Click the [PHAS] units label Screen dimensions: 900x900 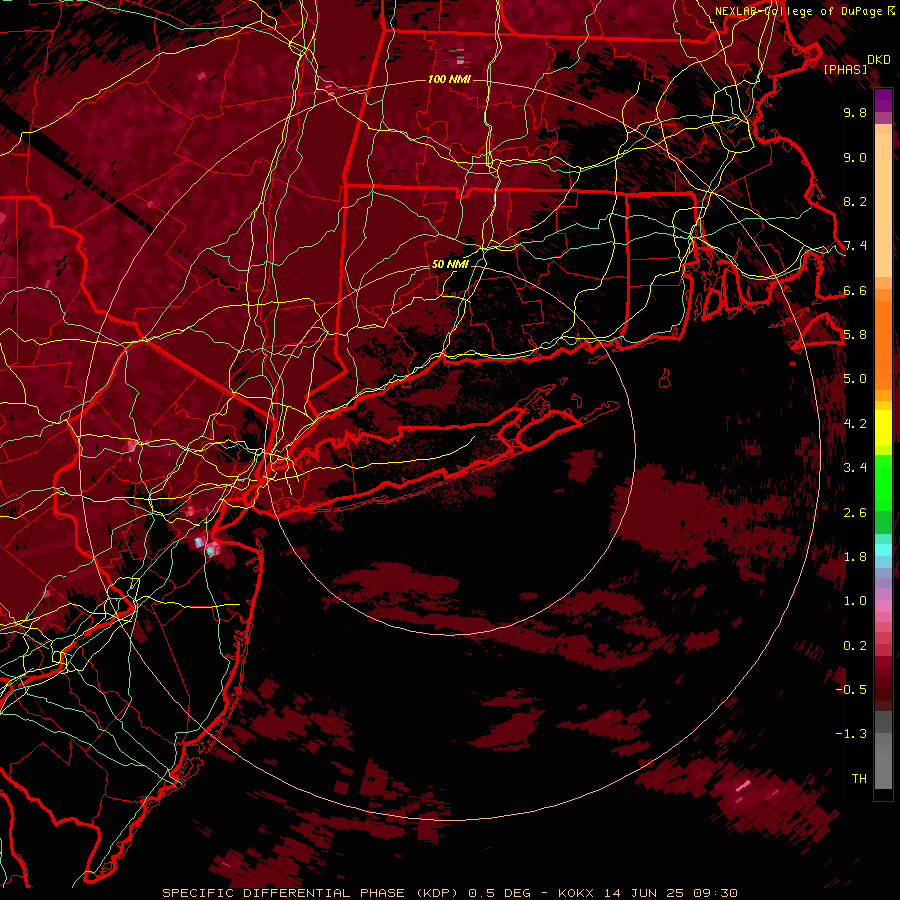pos(845,70)
